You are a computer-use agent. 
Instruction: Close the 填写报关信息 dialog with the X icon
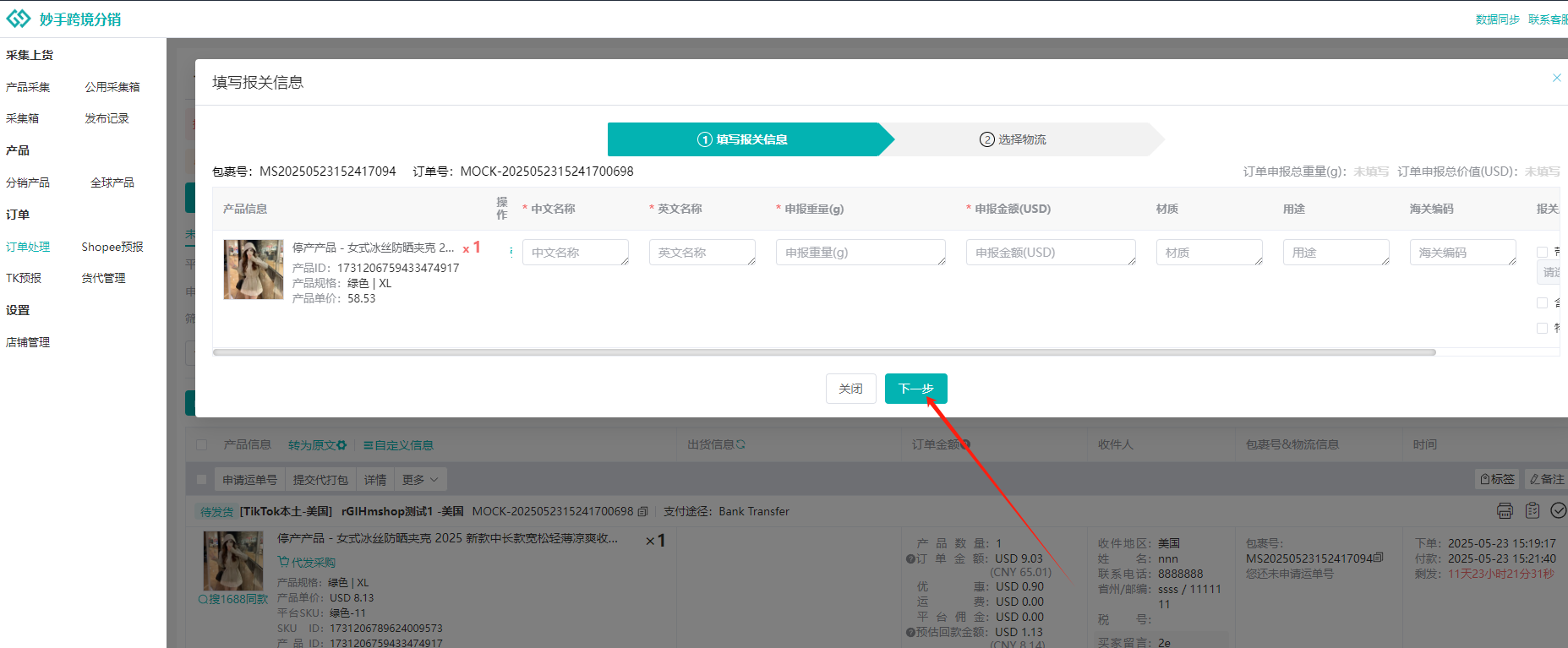click(x=1557, y=78)
